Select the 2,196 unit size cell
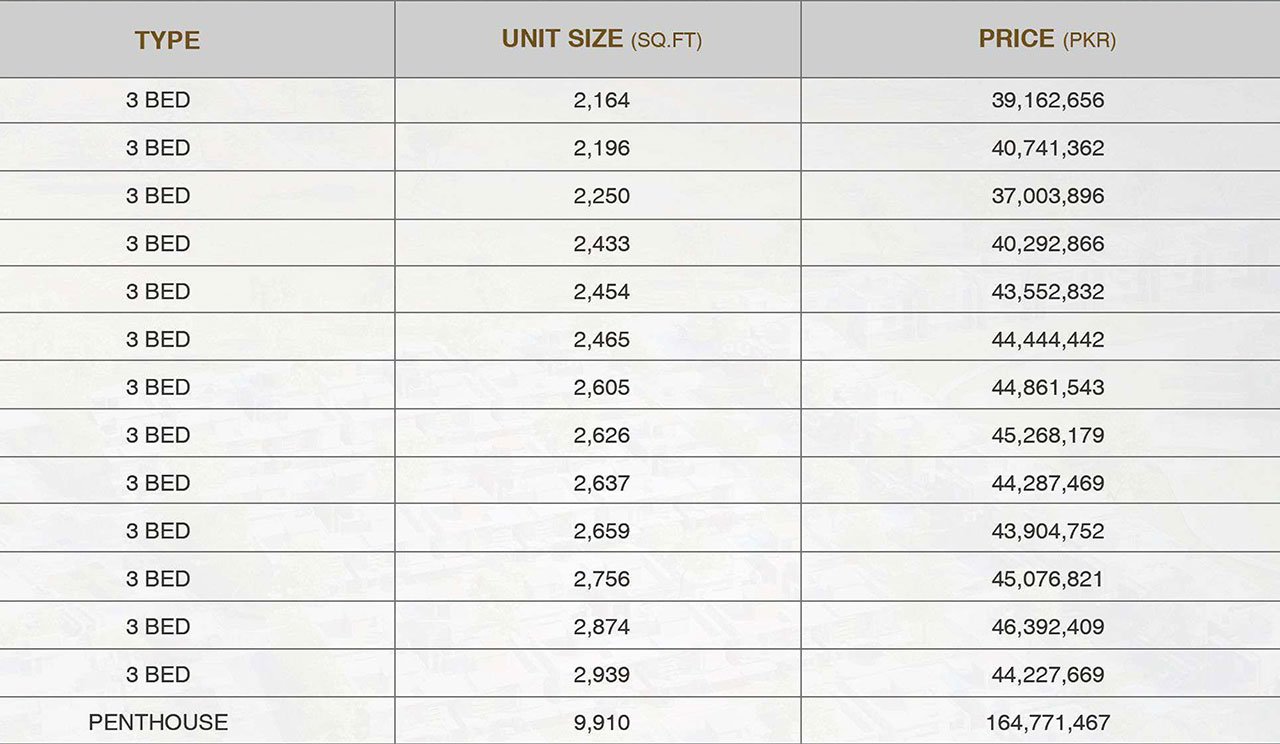 coord(601,148)
